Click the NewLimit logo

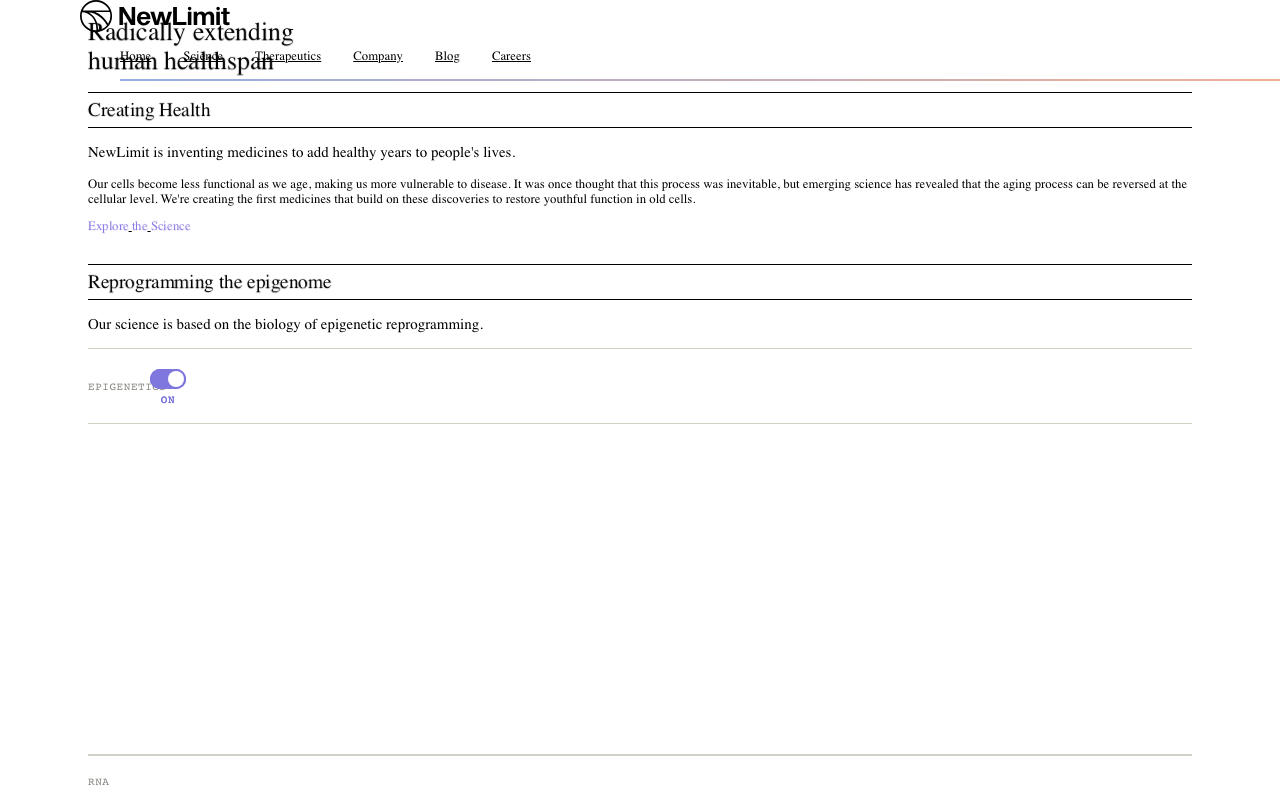pyautogui.click(x=155, y=16)
